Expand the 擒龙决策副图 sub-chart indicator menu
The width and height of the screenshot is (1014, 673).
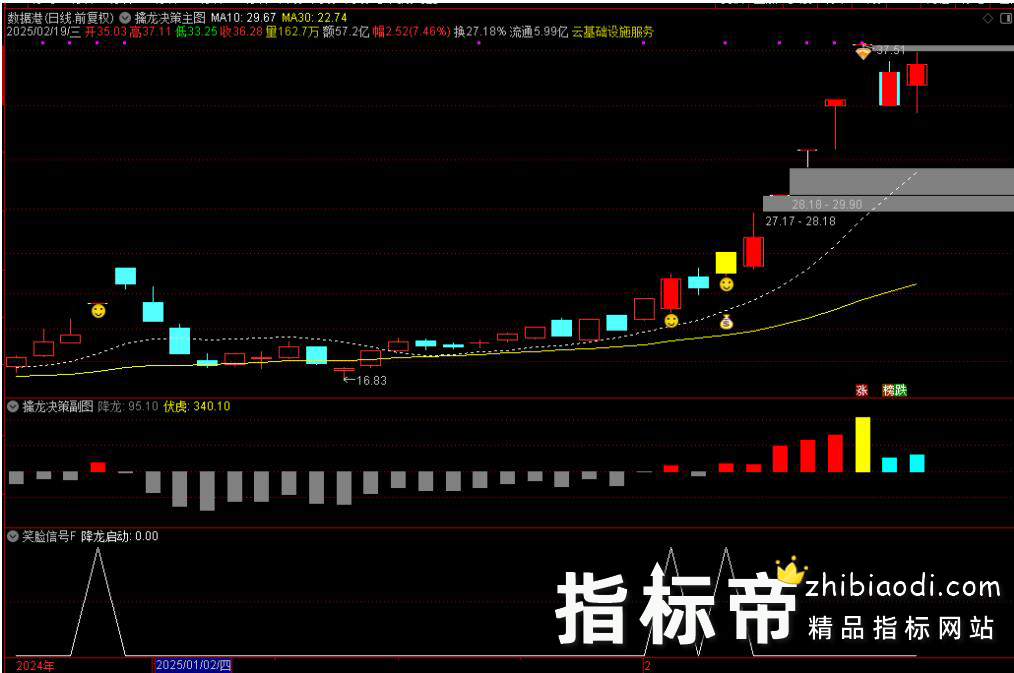click(x=13, y=407)
